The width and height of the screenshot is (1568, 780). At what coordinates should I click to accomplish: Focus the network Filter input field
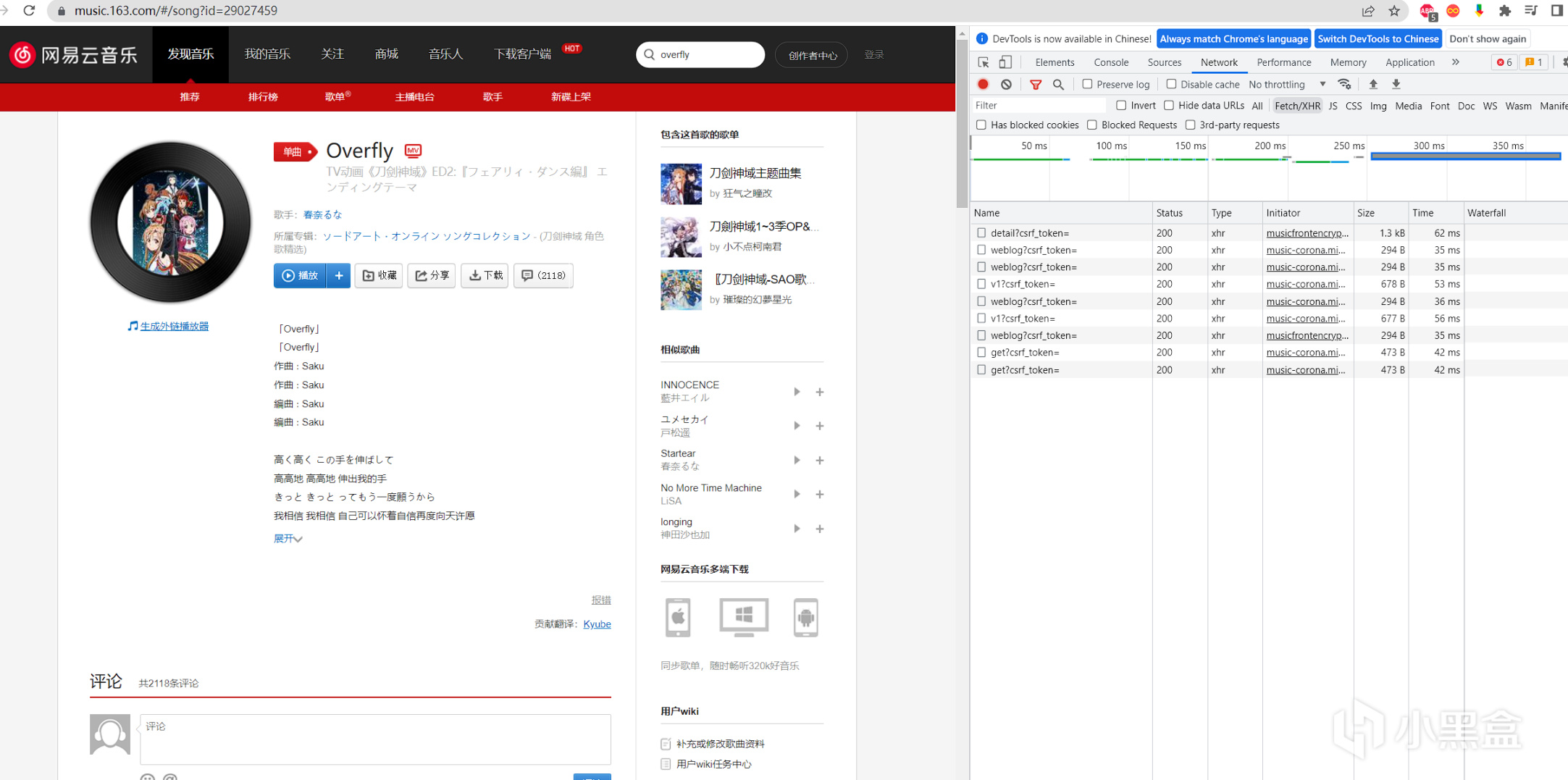tap(1039, 106)
